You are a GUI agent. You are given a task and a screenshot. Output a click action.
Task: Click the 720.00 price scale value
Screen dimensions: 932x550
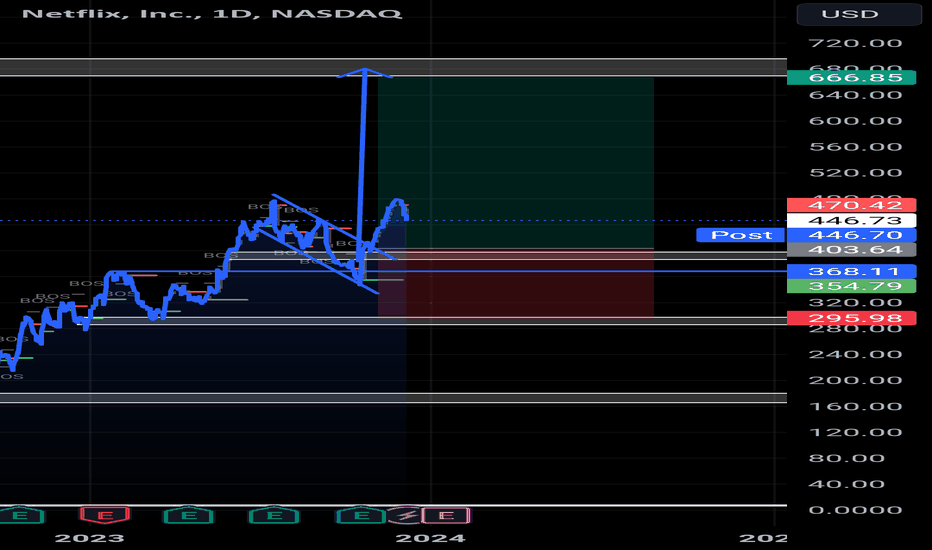[x=855, y=43]
